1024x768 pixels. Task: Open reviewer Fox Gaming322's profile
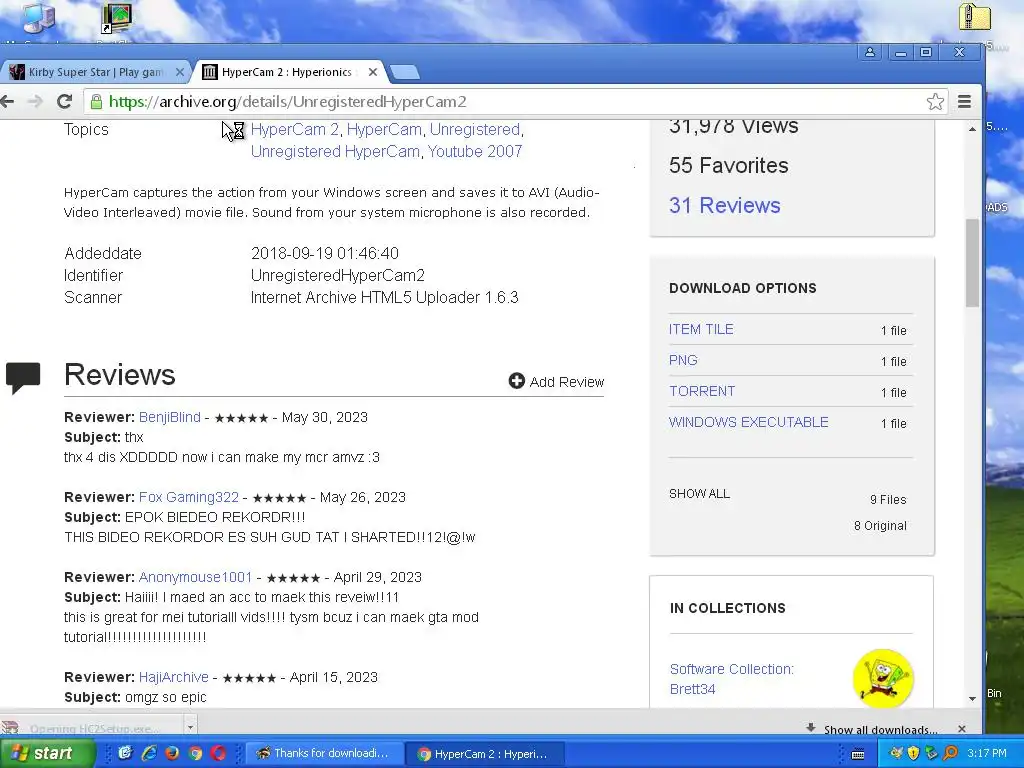(x=189, y=497)
